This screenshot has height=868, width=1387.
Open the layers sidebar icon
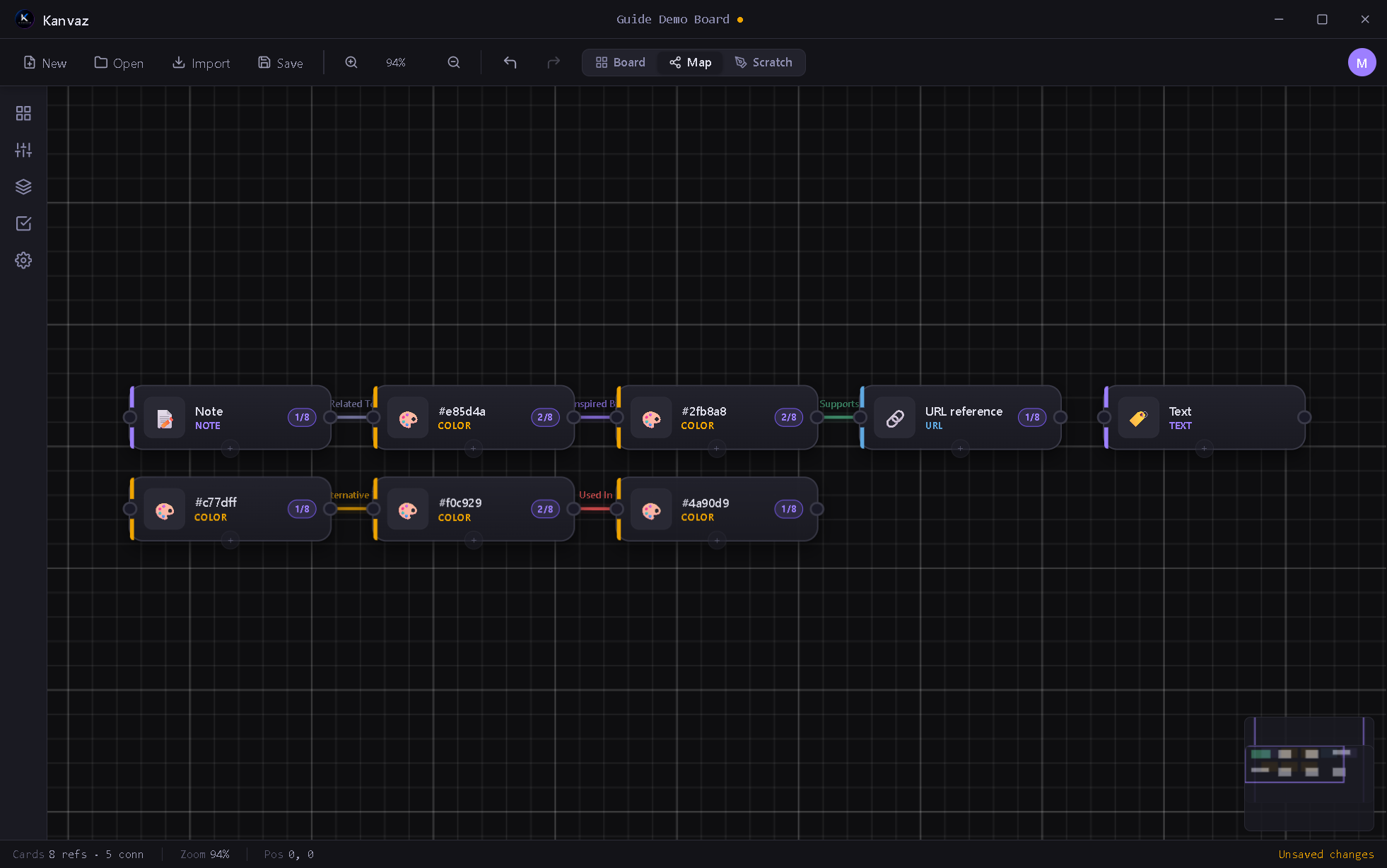[x=23, y=187]
